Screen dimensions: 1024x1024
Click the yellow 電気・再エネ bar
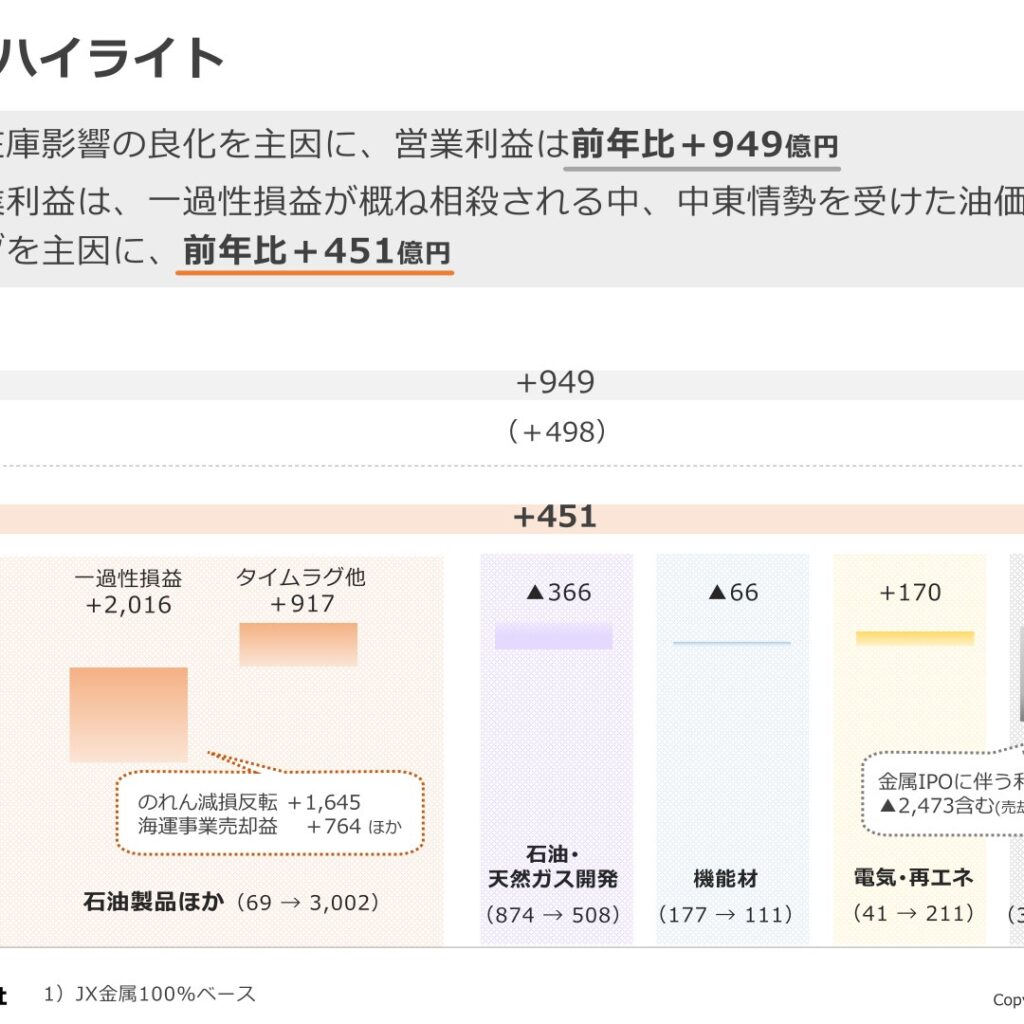(x=915, y=638)
